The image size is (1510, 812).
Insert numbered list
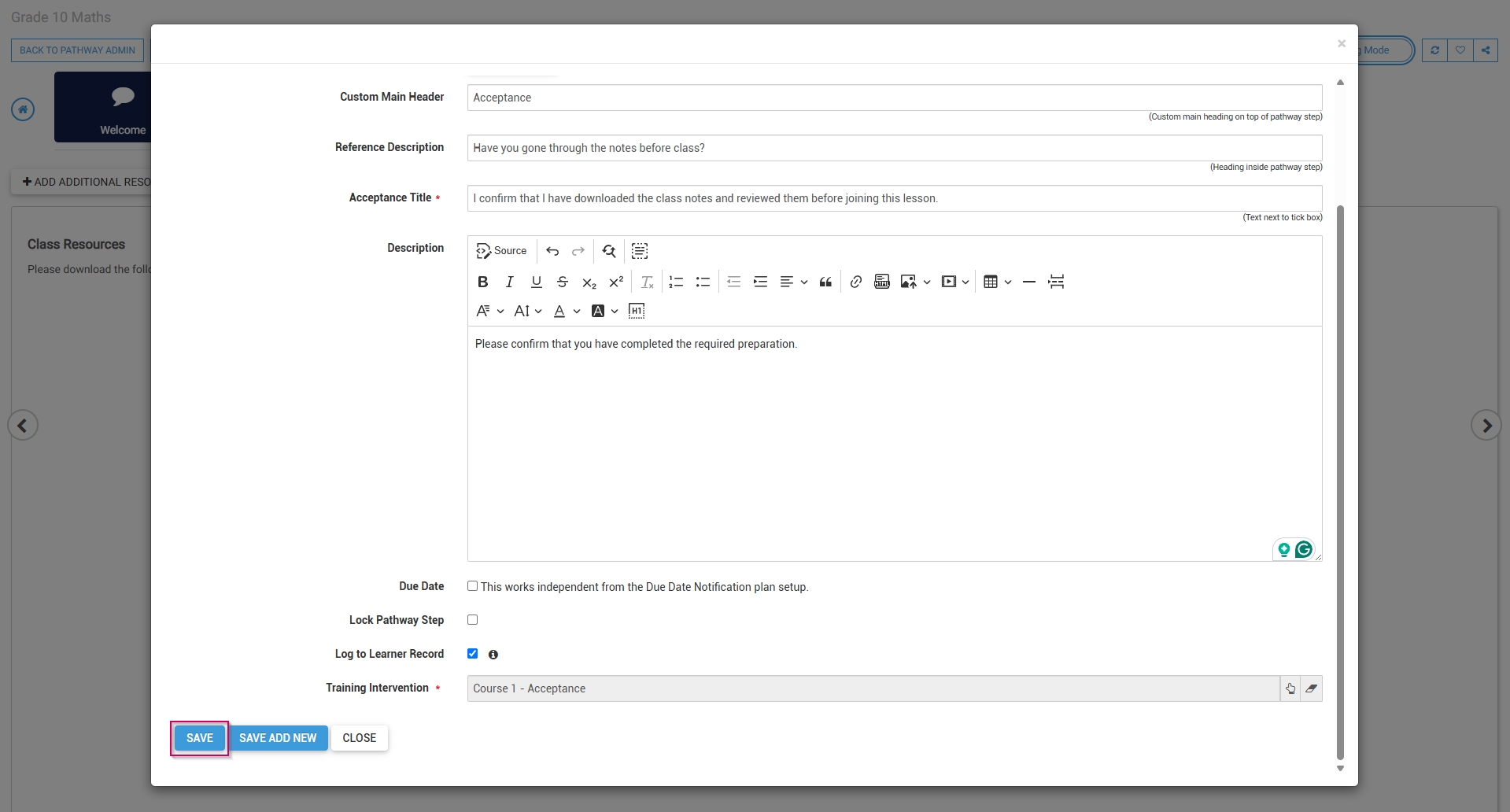click(x=676, y=282)
